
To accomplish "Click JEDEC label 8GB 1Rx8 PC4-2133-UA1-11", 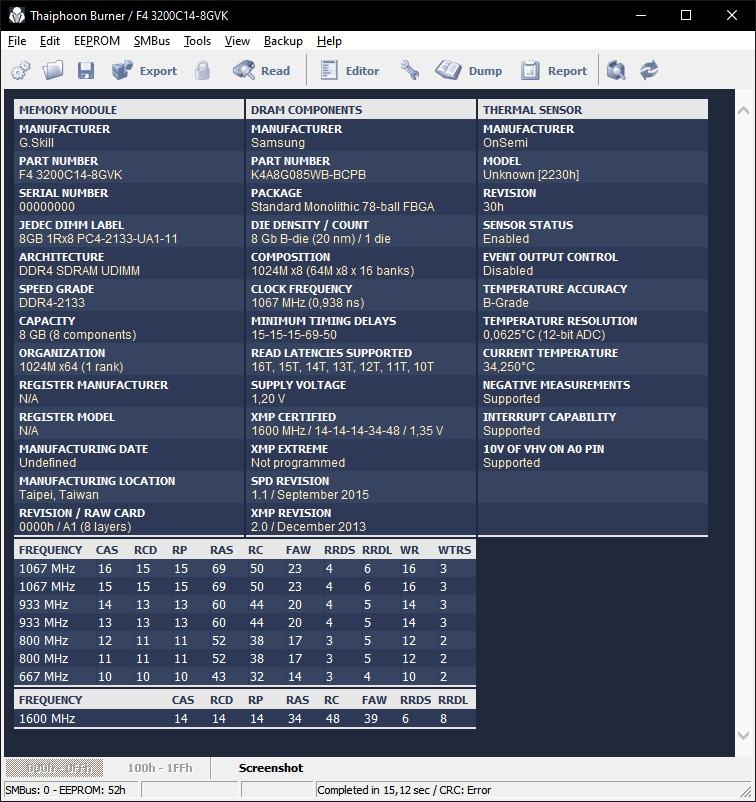I will tap(98, 239).
